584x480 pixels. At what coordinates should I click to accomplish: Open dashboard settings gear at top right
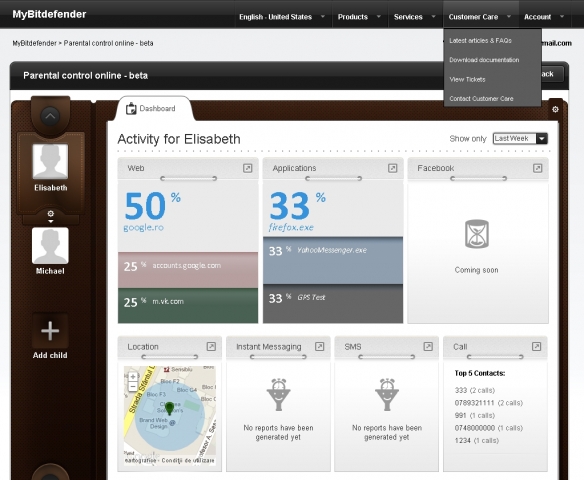(555, 109)
